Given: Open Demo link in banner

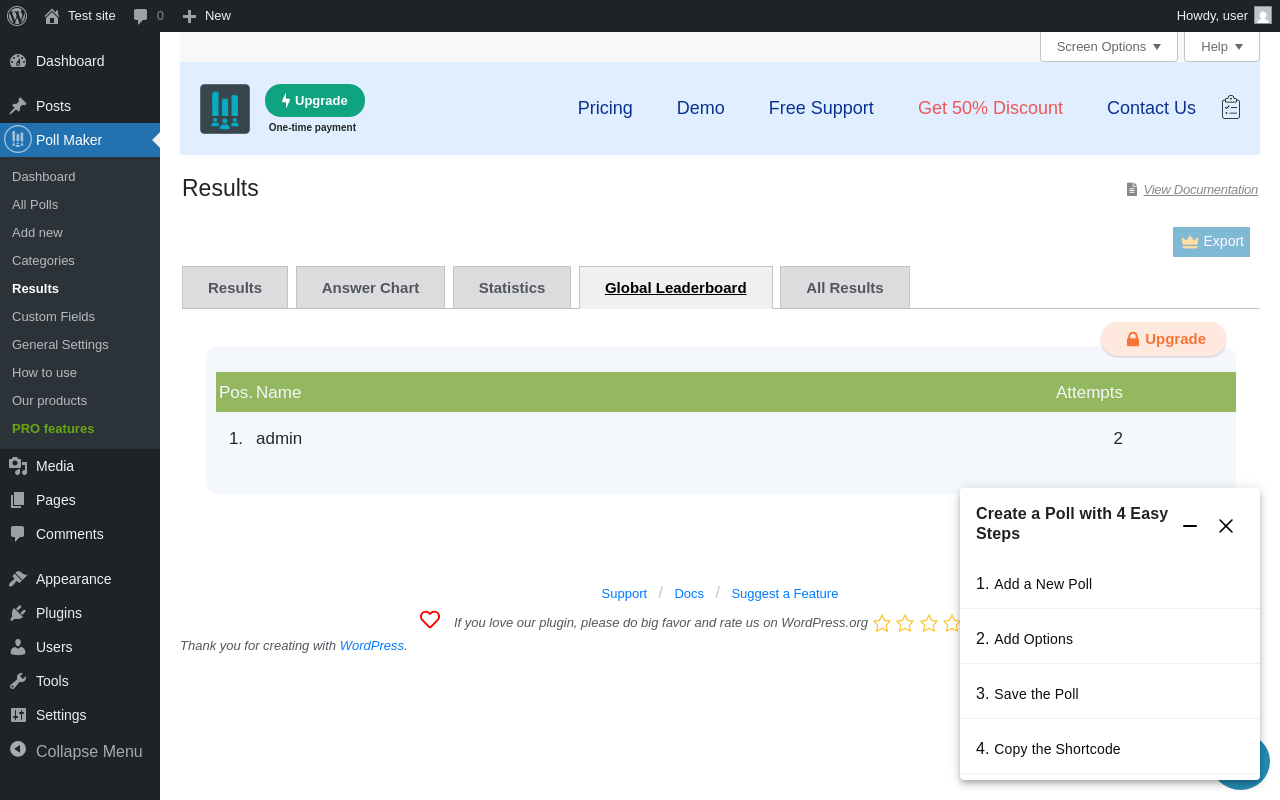Looking at the screenshot, I should (700, 108).
